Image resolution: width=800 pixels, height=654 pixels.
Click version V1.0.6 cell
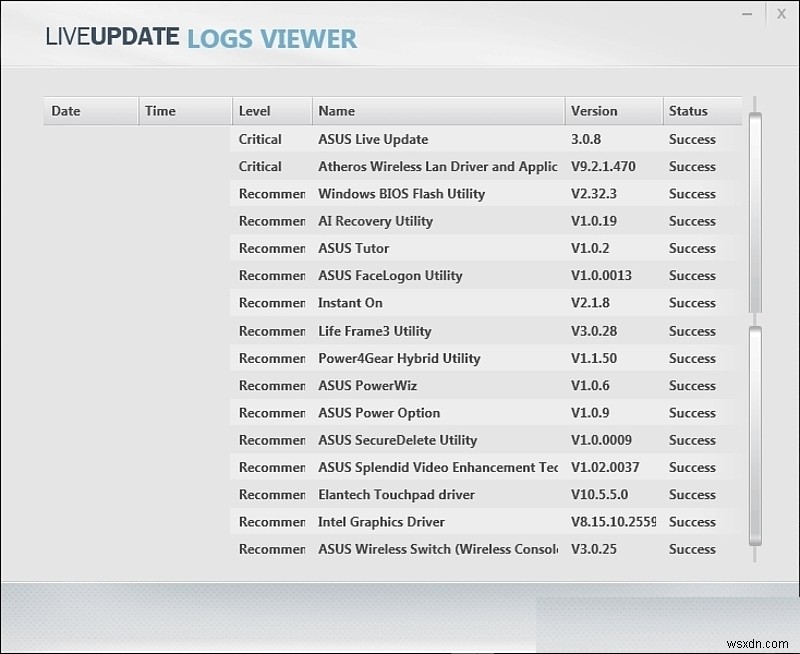tap(590, 386)
